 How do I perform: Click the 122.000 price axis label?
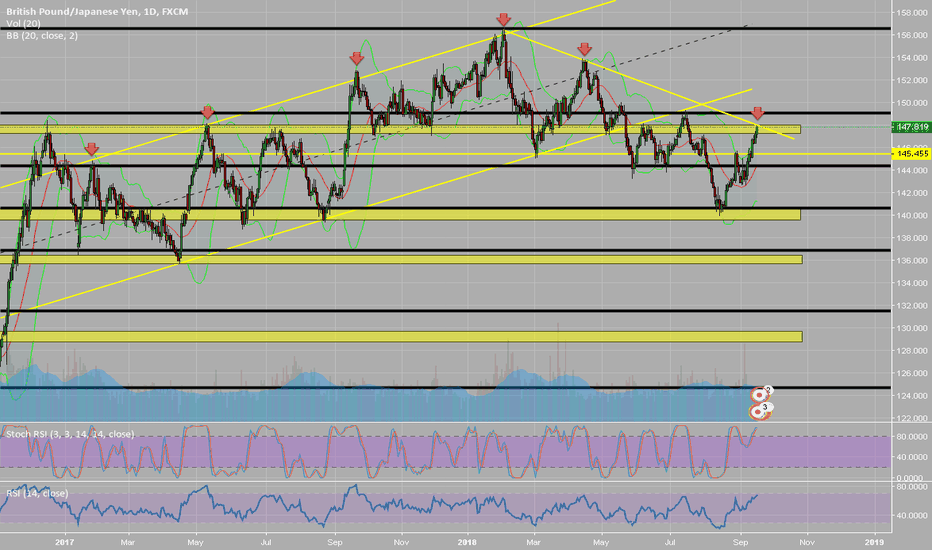[x=912, y=418]
